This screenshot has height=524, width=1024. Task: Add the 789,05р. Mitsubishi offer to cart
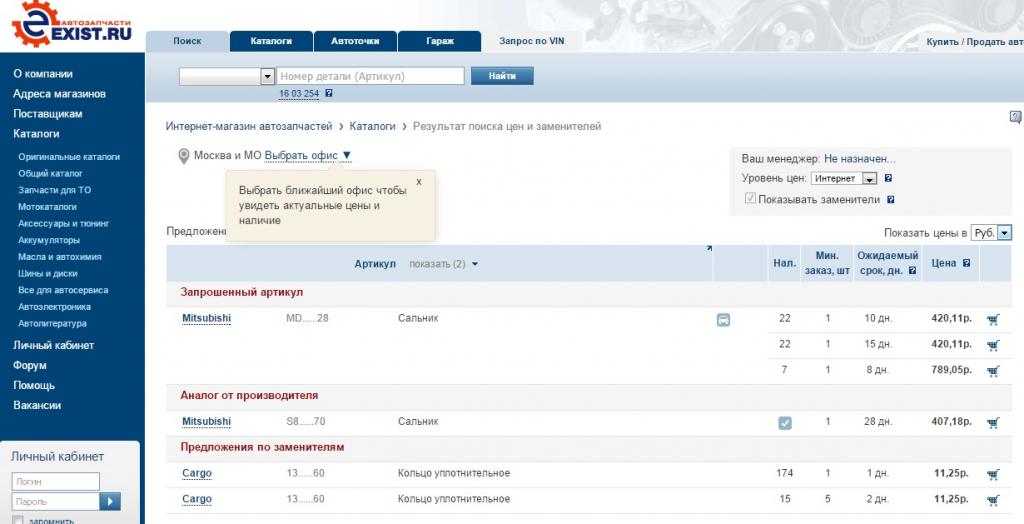(x=992, y=371)
